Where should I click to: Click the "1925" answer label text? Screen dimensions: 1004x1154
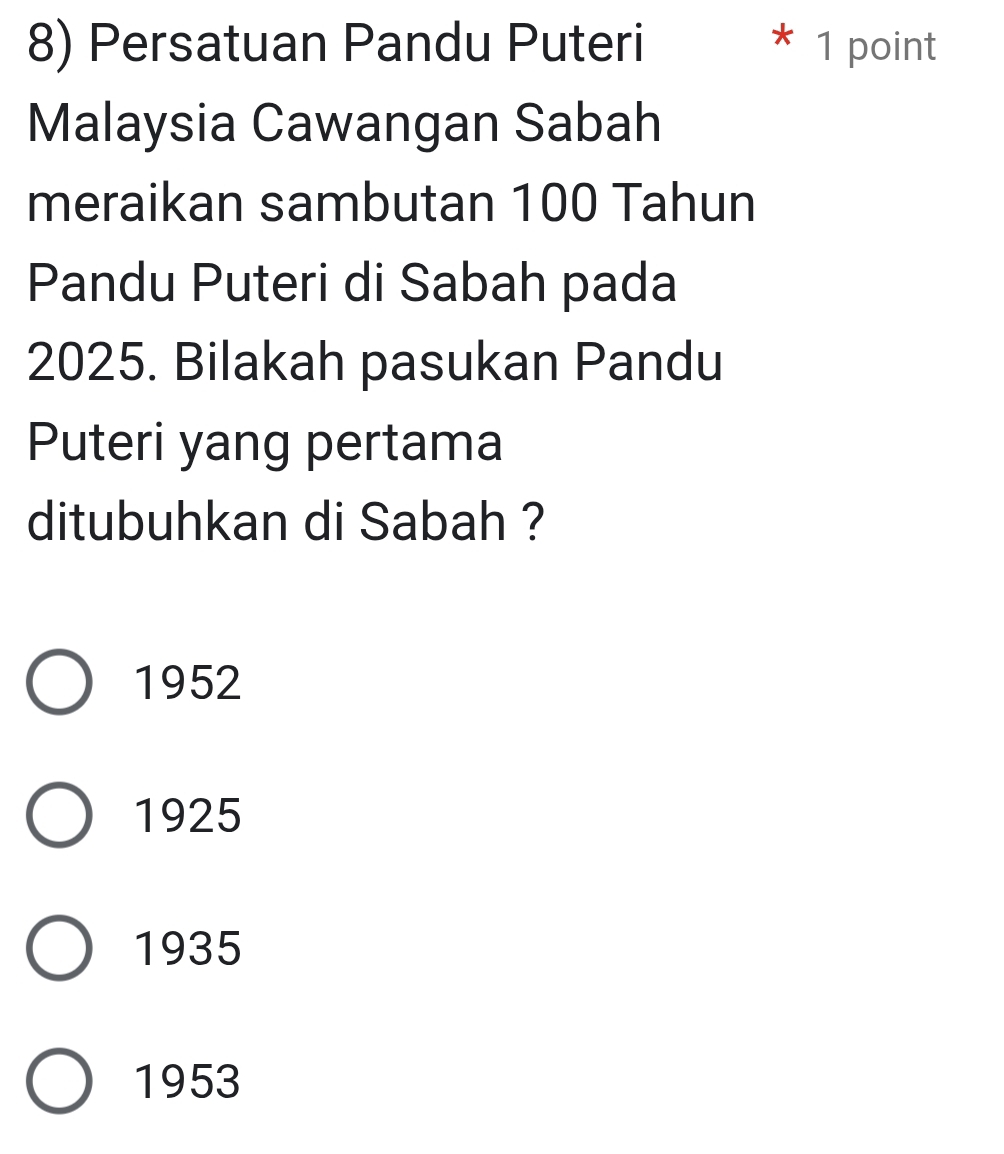(189, 817)
